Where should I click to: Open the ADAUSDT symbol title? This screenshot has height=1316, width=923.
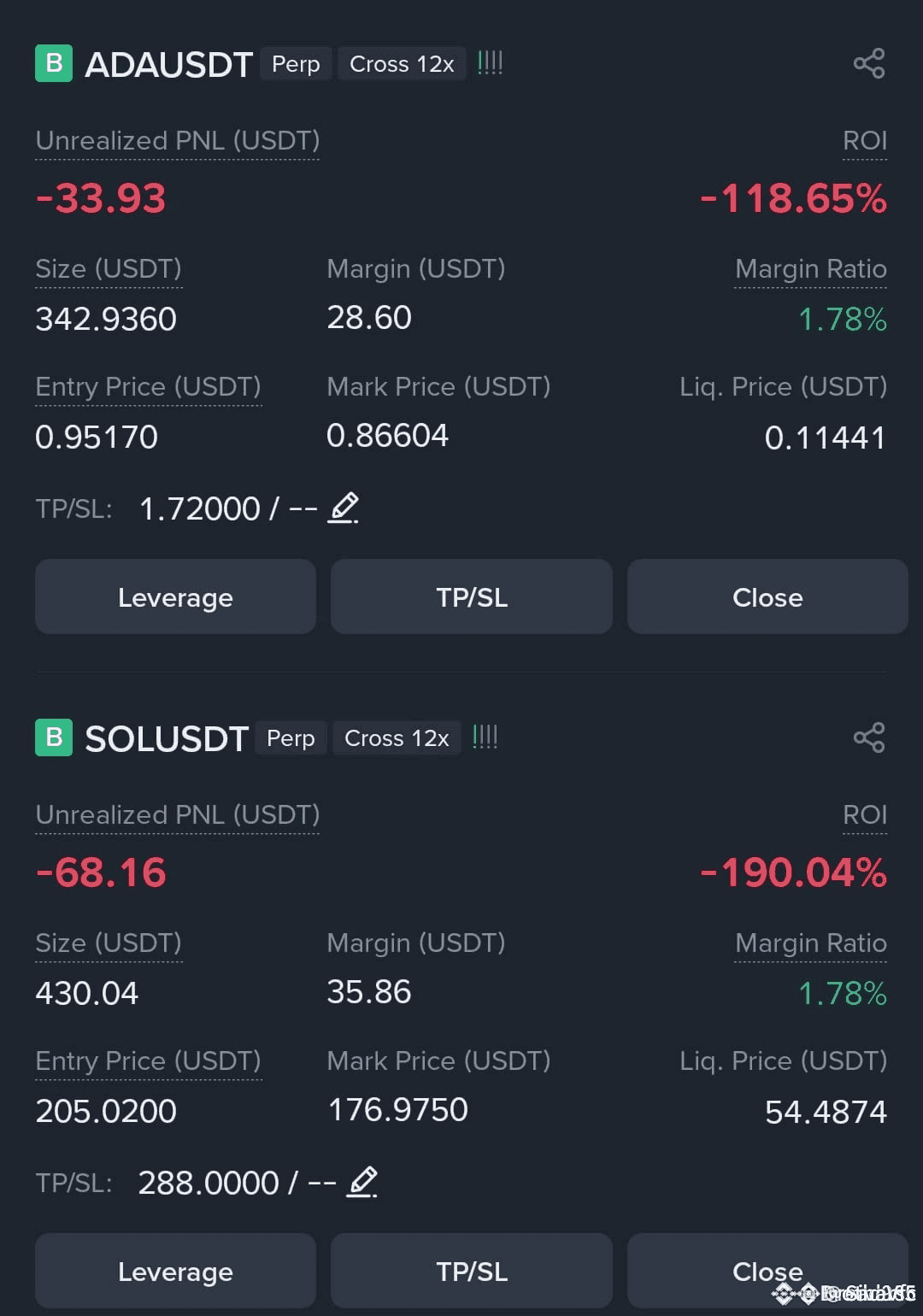tap(168, 65)
